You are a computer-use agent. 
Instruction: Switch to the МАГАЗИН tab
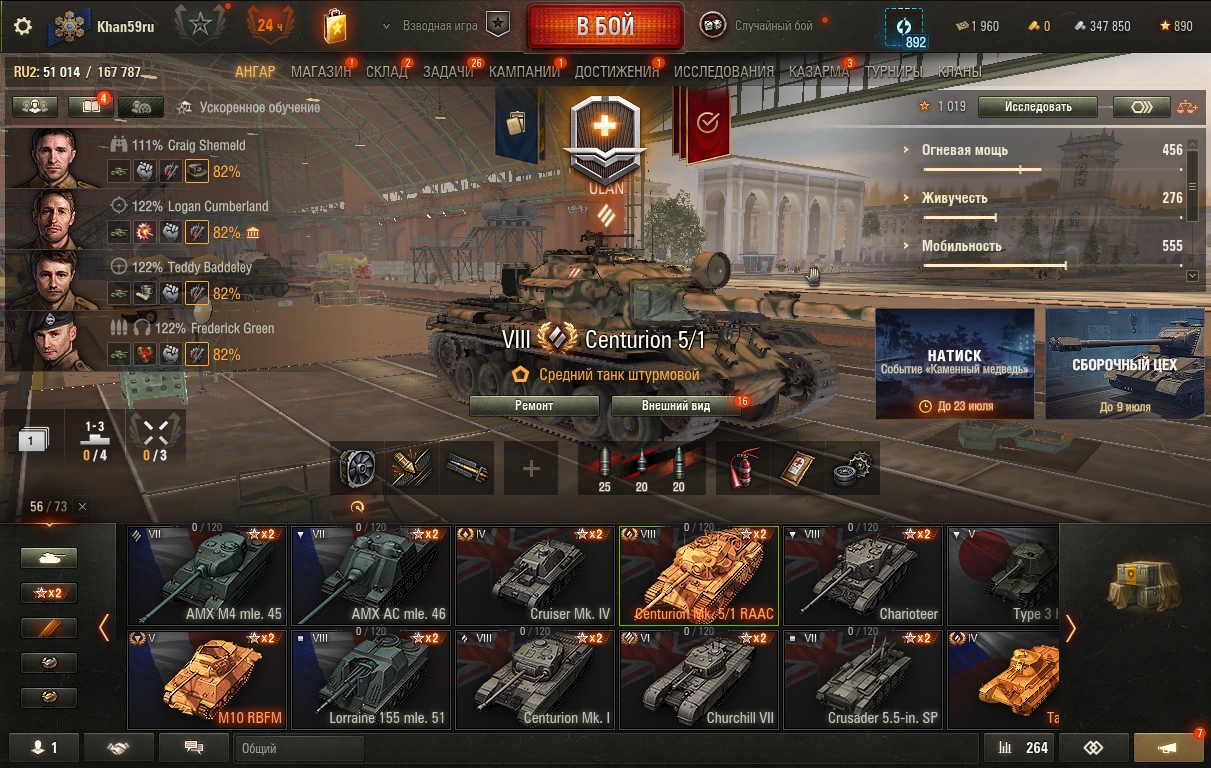point(321,71)
